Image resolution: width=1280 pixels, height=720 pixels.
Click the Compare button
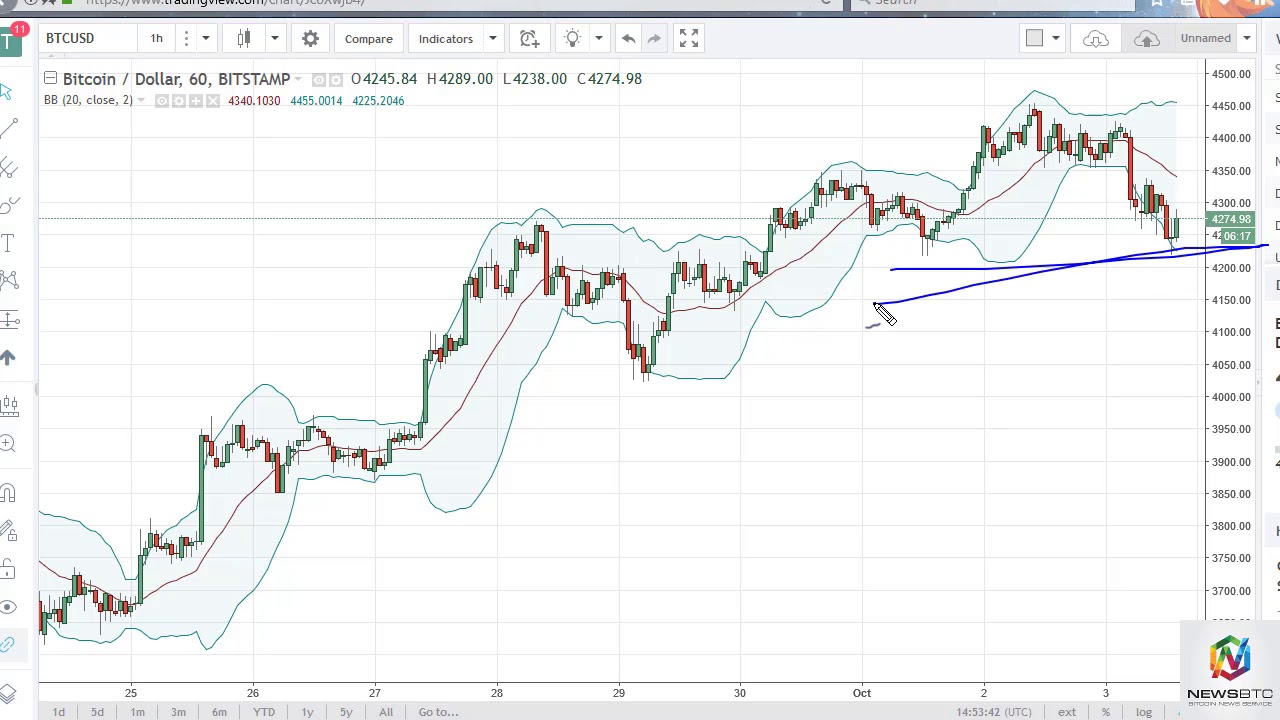click(x=368, y=38)
